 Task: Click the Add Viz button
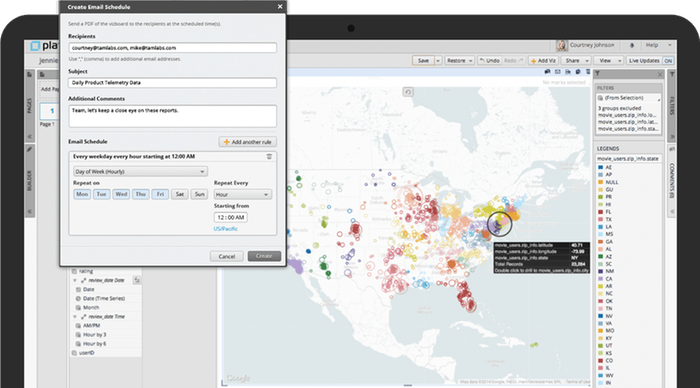click(x=543, y=61)
